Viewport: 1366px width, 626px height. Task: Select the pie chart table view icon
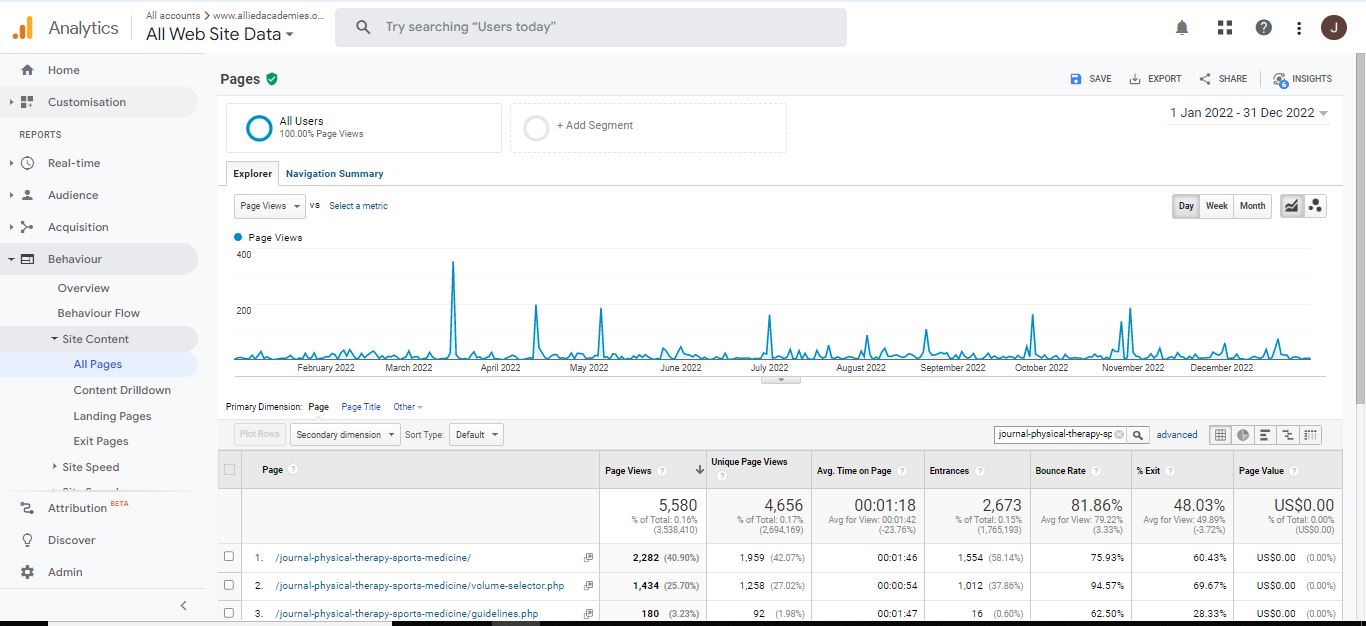(1243, 435)
